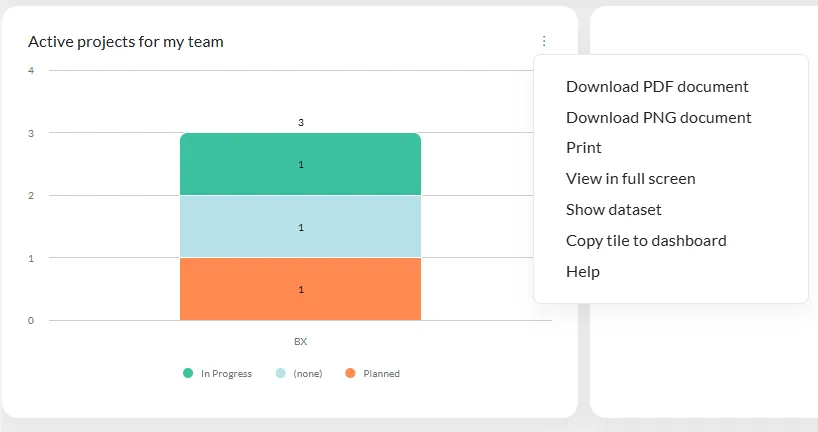The height and width of the screenshot is (432, 818).
Task: Choose Download PNG document option
Action: click(x=658, y=117)
